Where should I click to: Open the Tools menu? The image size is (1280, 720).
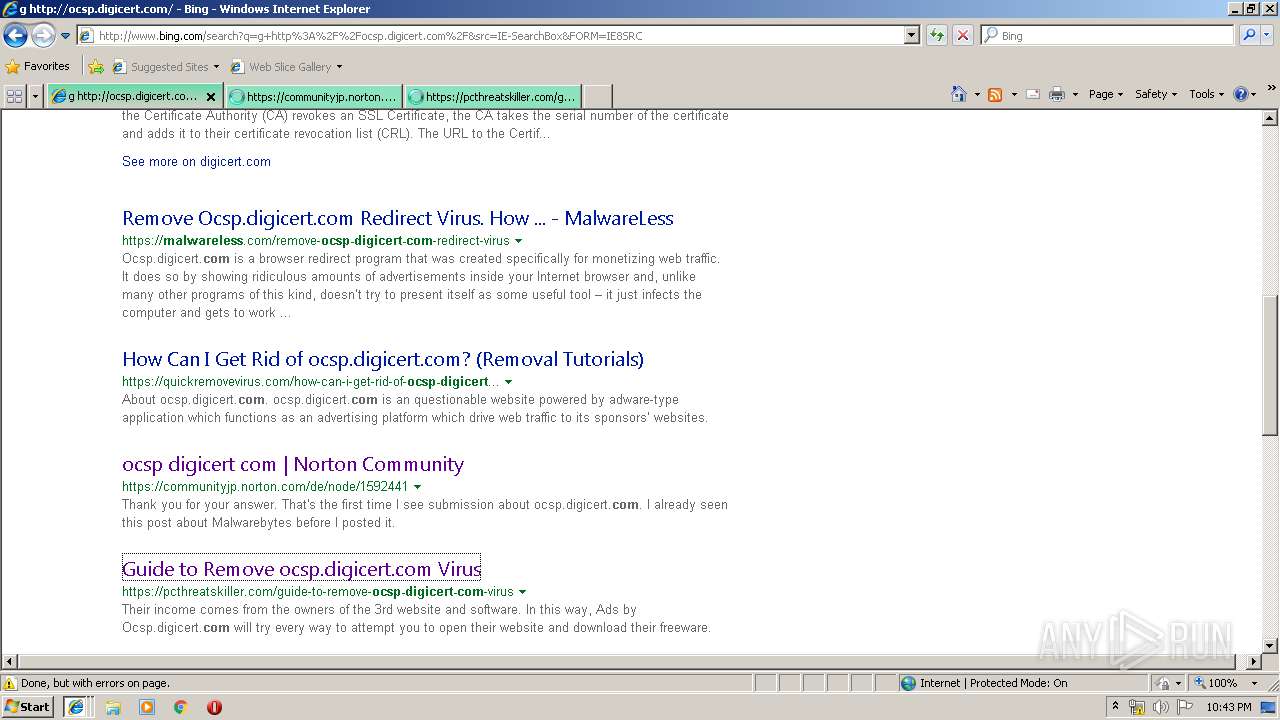pyautogui.click(x=1206, y=94)
